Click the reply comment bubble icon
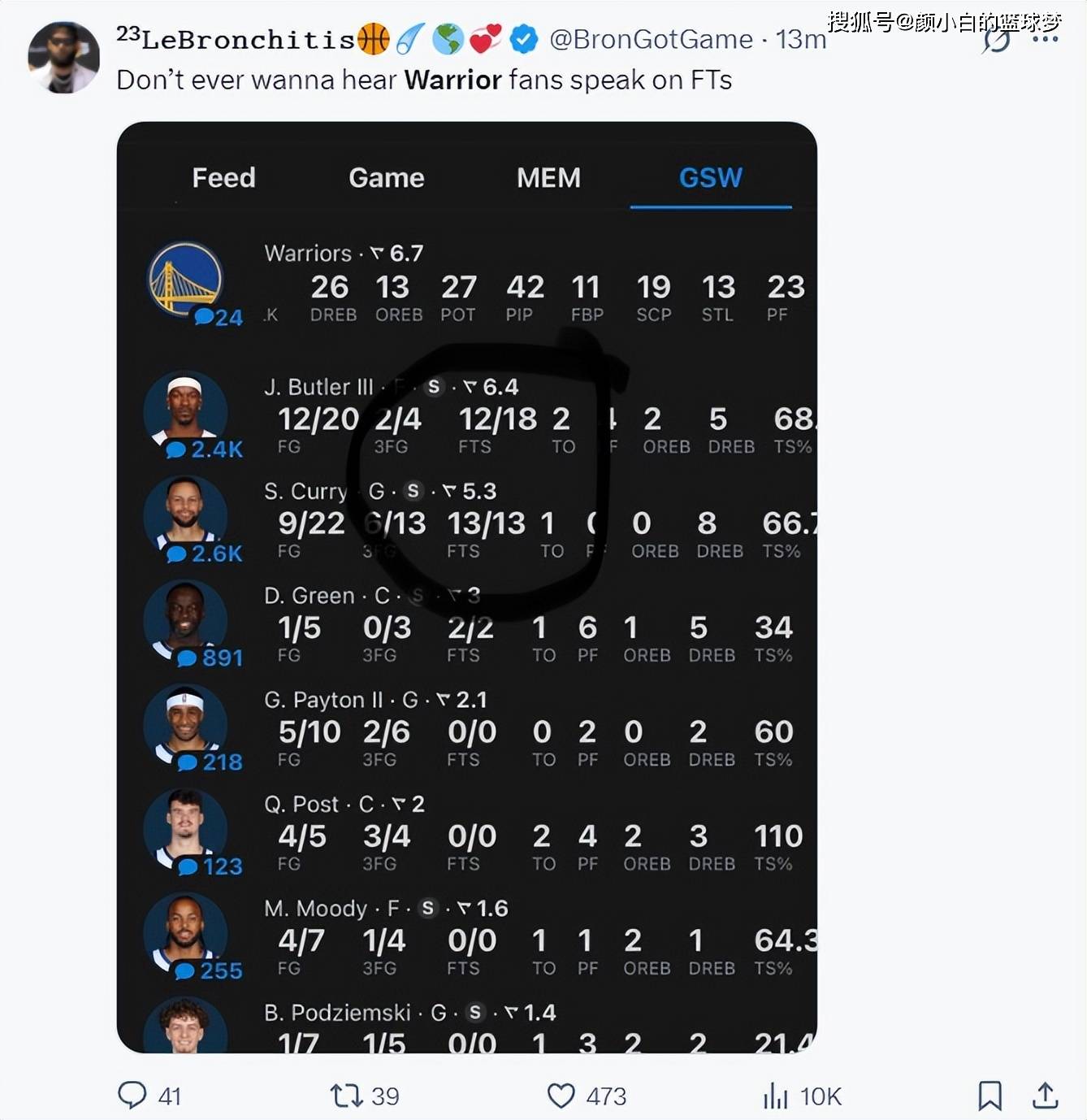1087x1120 pixels. (x=132, y=1095)
